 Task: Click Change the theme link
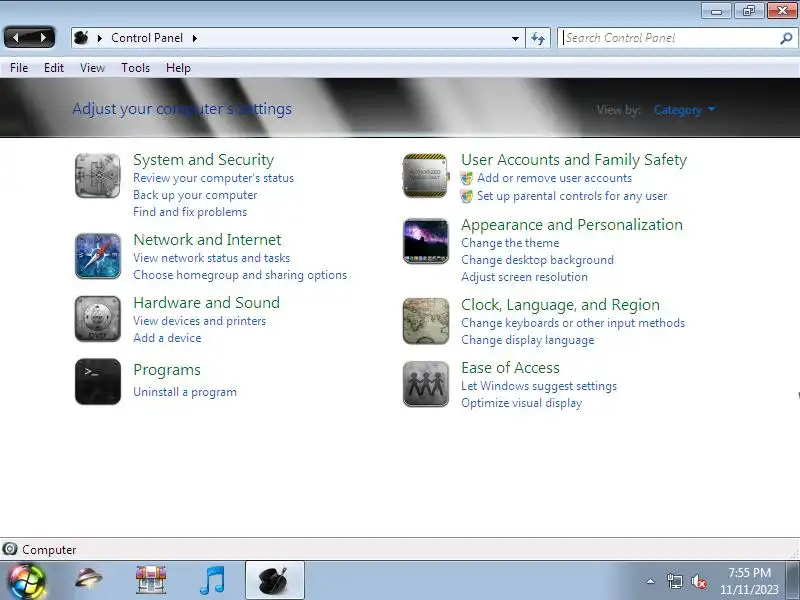pos(510,243)
